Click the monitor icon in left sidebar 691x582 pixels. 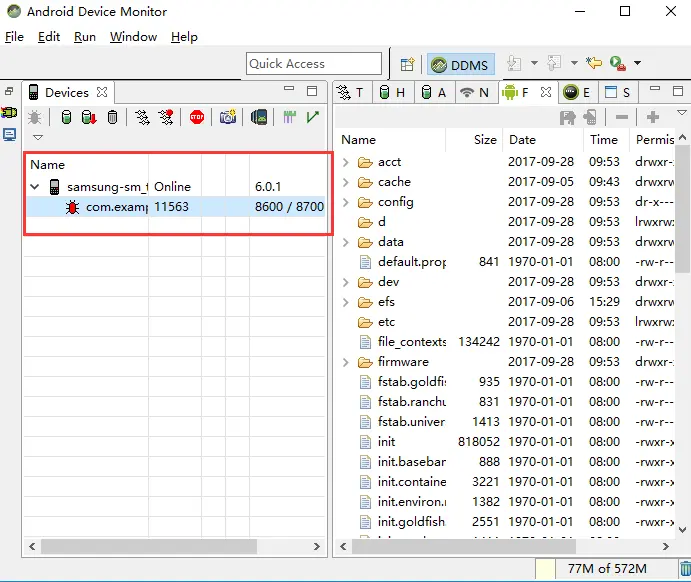[x=9, y=134]
